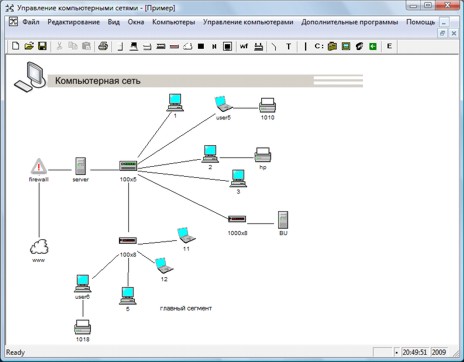Select computer node labeled 1
The image size is (464, 362).
(x=175, y=102)
